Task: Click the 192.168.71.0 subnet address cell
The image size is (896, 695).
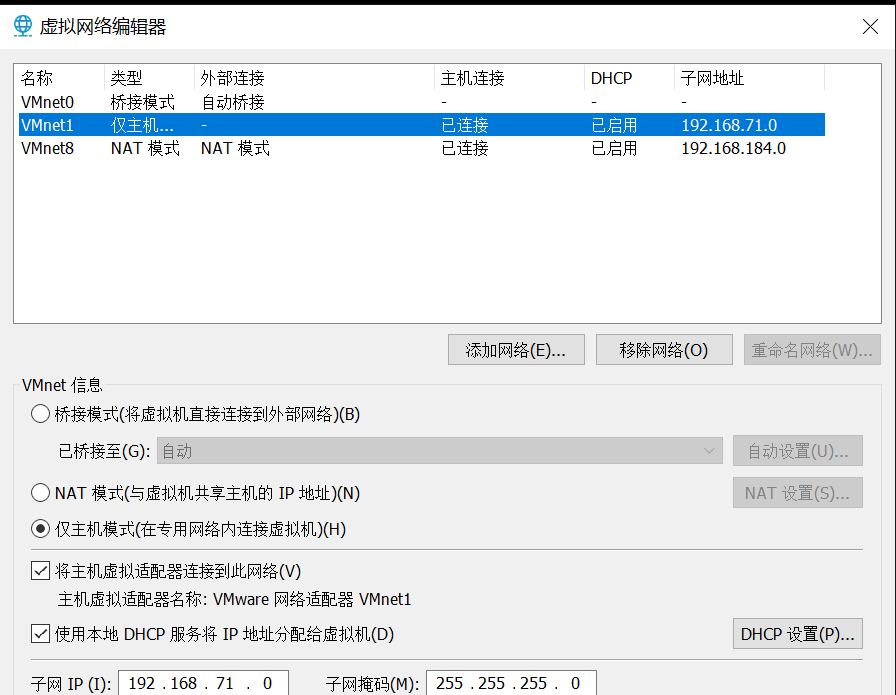Action: point(729,125)
